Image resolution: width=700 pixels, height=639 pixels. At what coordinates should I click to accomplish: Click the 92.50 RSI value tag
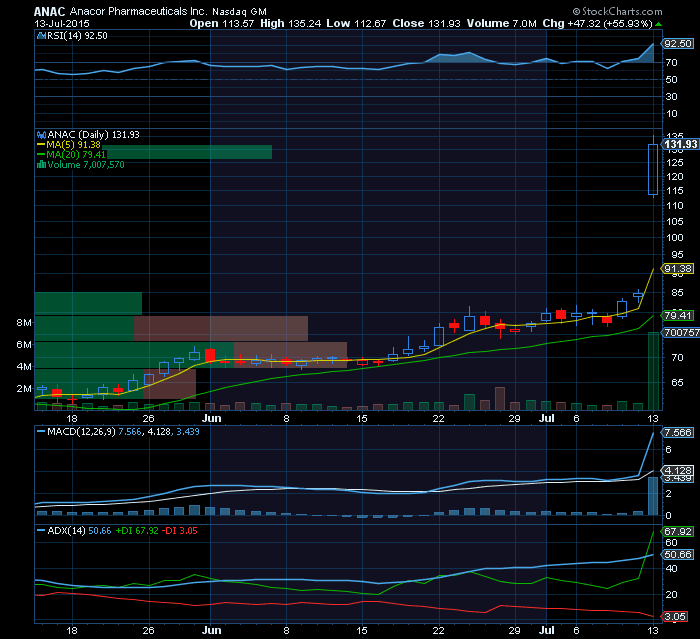pyautogui.click(x=678, y=44)
